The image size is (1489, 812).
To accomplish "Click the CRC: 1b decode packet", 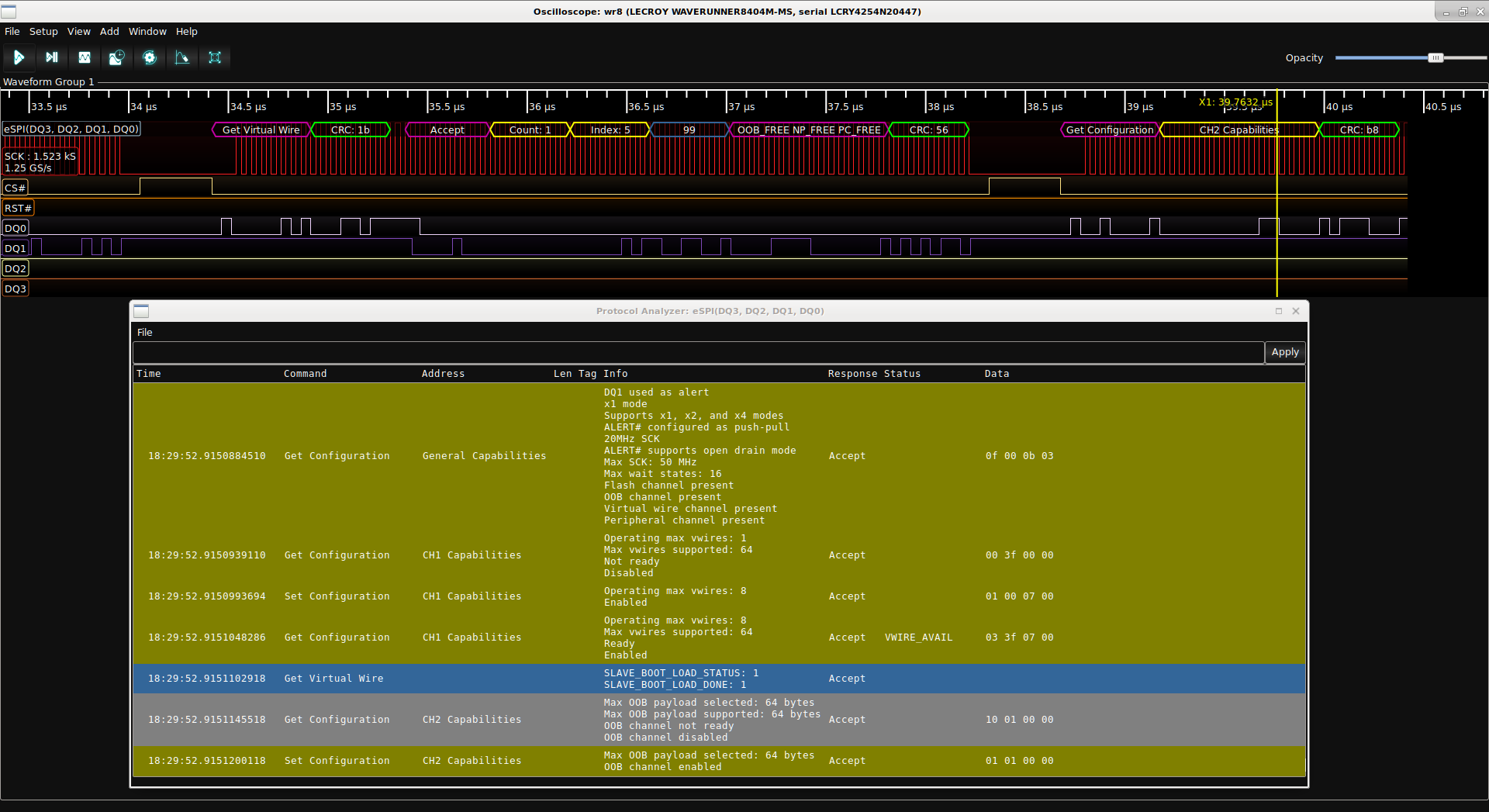I will pos(350,130).
